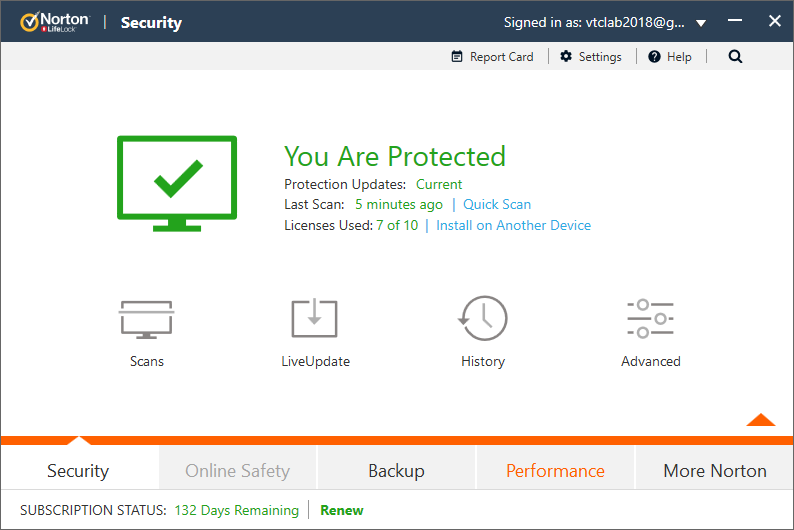Click the search magnifier icon

736,57
